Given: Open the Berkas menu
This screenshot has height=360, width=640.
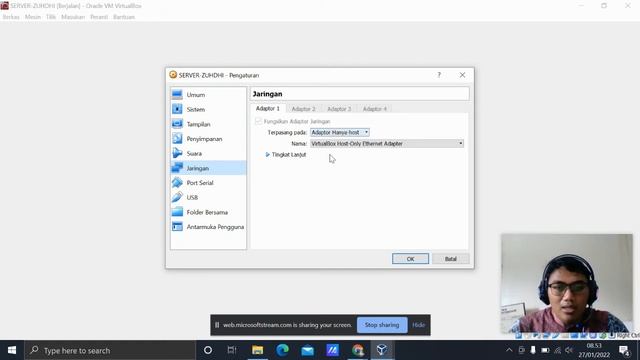Looking at the screenshot, I should coord(11,17).
